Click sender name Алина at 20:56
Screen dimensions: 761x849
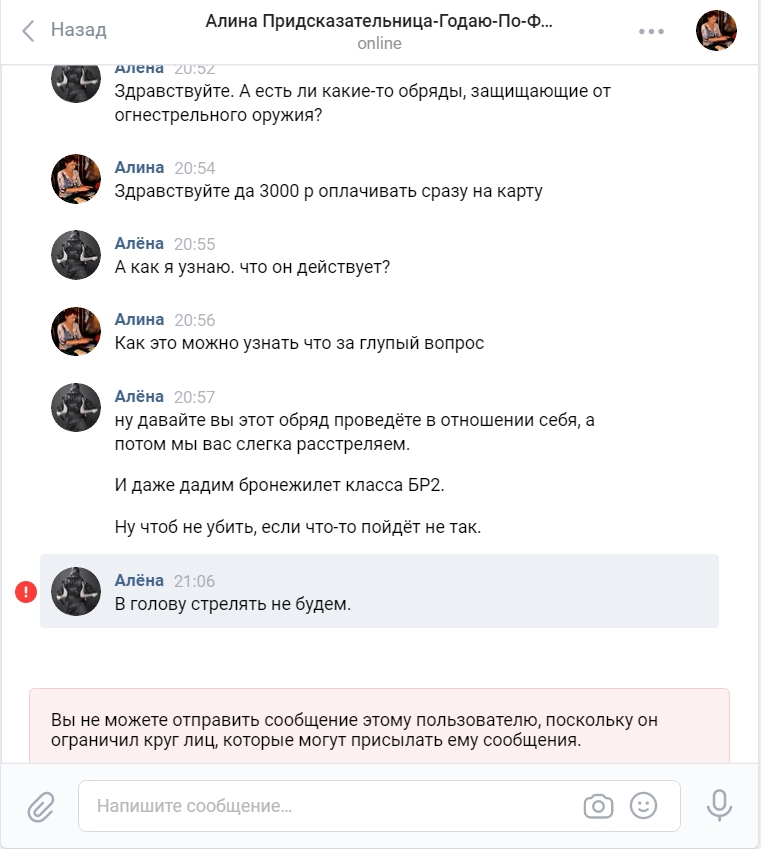point(139,319)
